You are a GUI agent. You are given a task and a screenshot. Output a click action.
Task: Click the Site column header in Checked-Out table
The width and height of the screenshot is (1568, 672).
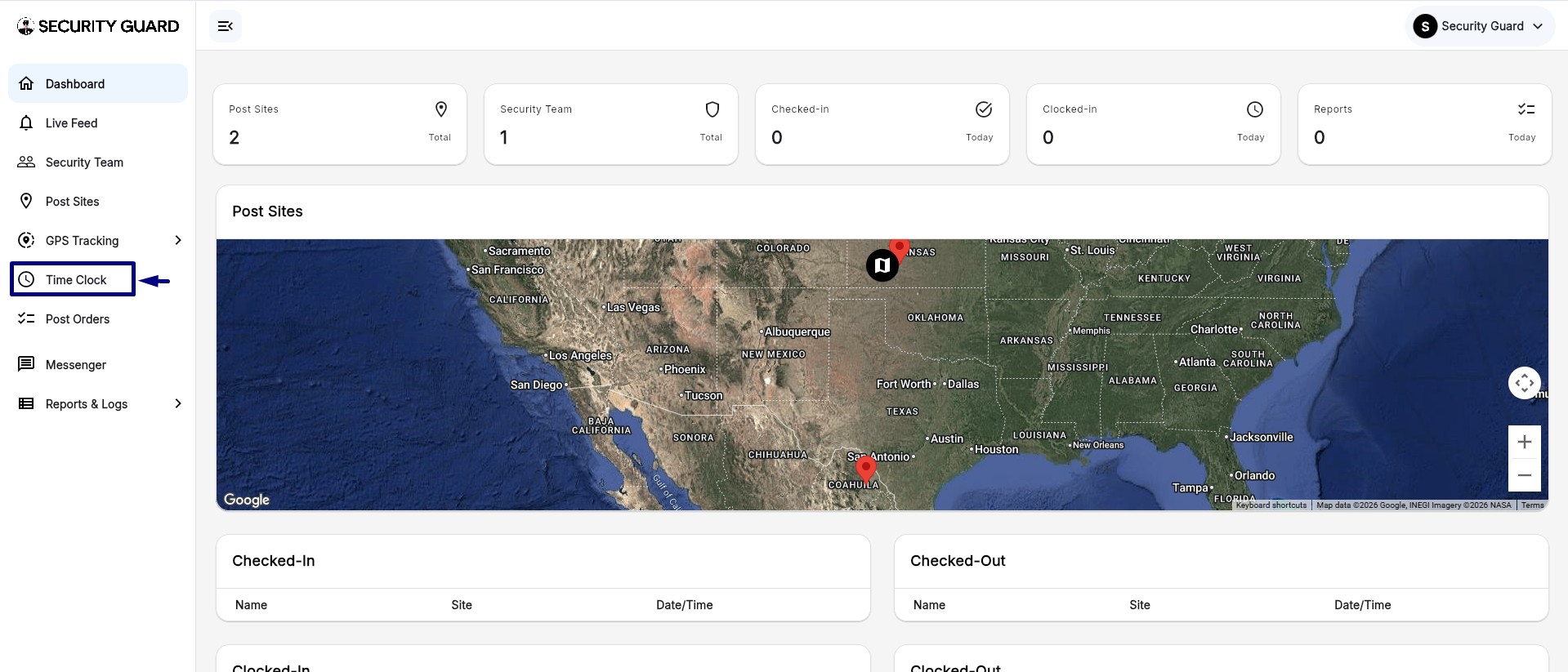point(1140,605)
